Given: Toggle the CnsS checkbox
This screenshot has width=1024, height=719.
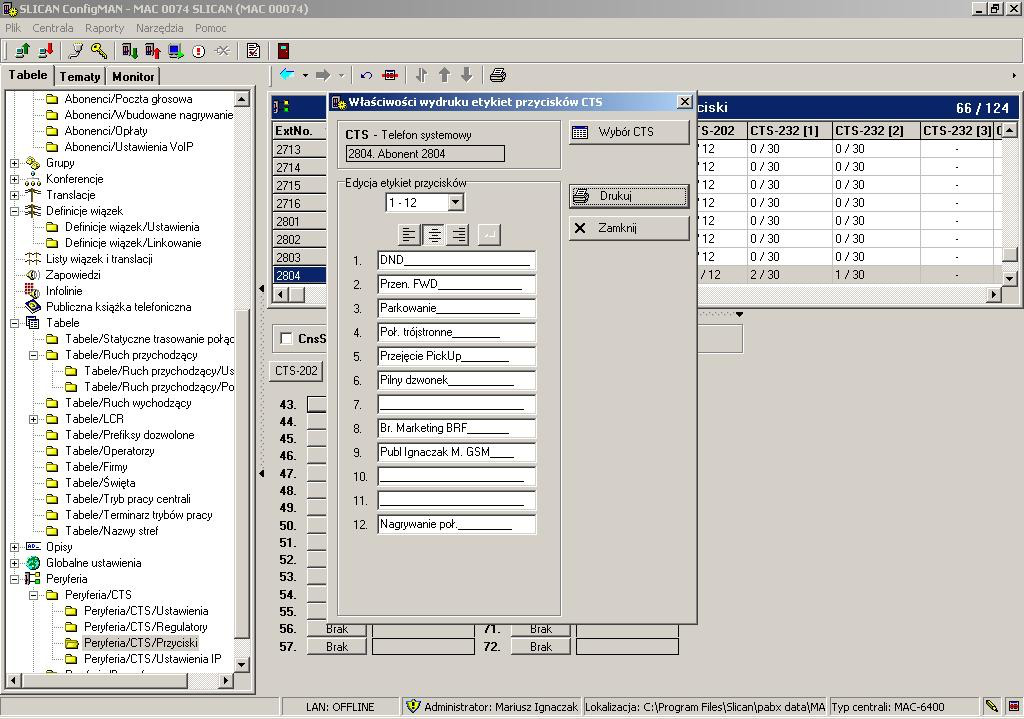Looking at the screenshot, I should (x=285, y=338).
